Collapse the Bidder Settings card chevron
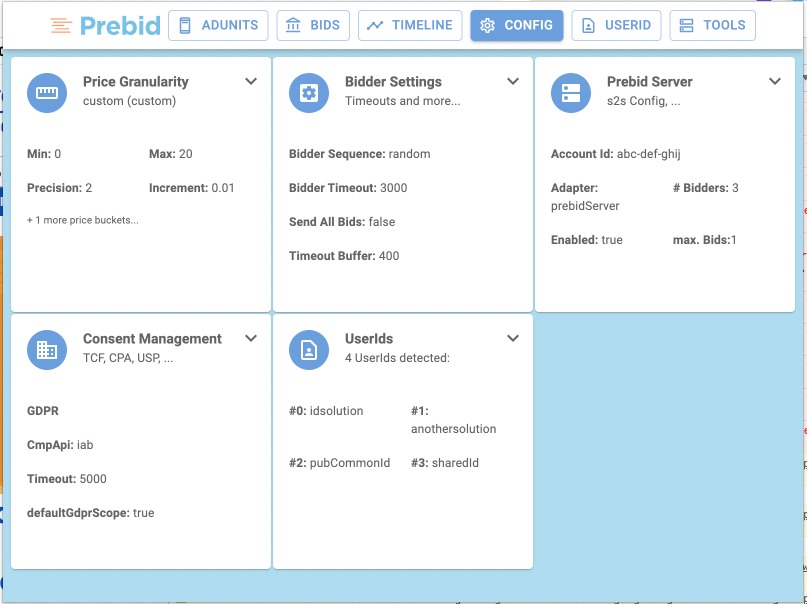Viewport: 807px width, 604px height. 513,82
